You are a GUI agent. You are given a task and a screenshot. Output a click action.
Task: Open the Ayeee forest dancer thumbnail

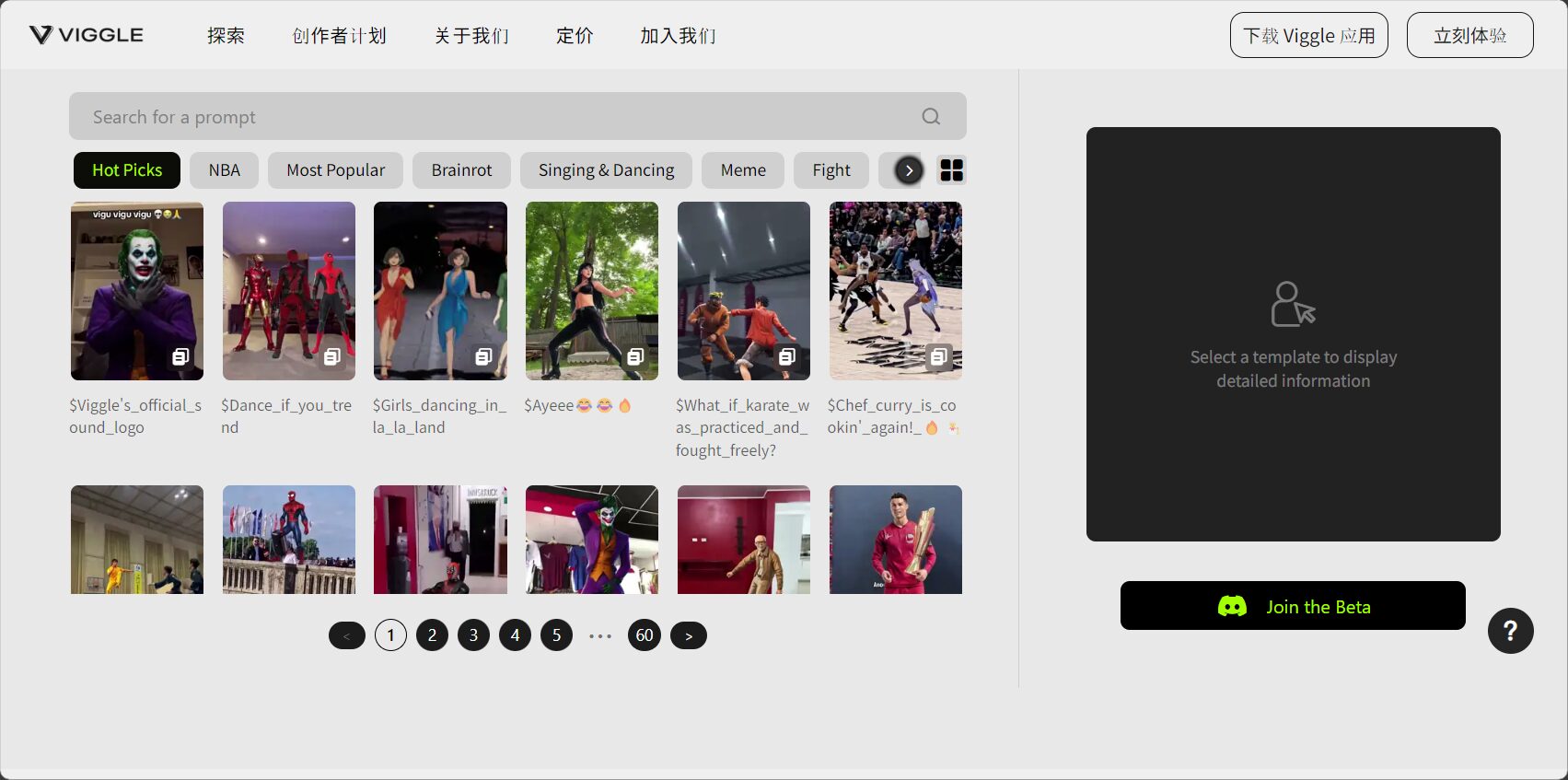592,291
